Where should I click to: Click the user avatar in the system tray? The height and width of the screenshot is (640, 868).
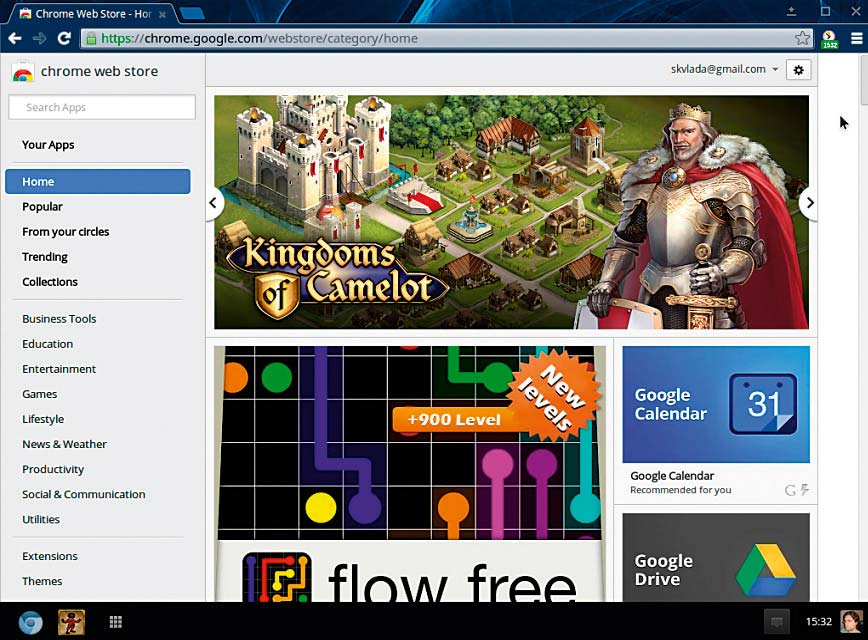[851, 622]
